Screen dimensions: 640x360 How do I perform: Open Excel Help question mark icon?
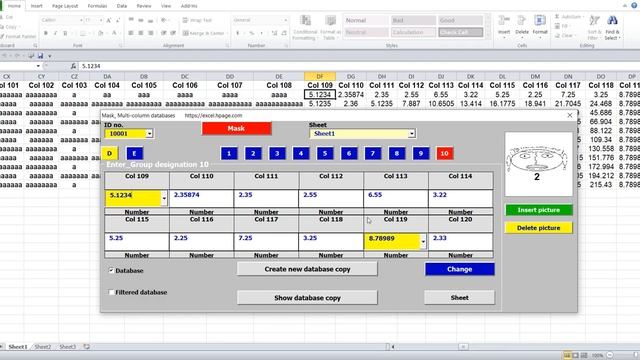pyautogui.click(x=634, y=5)
